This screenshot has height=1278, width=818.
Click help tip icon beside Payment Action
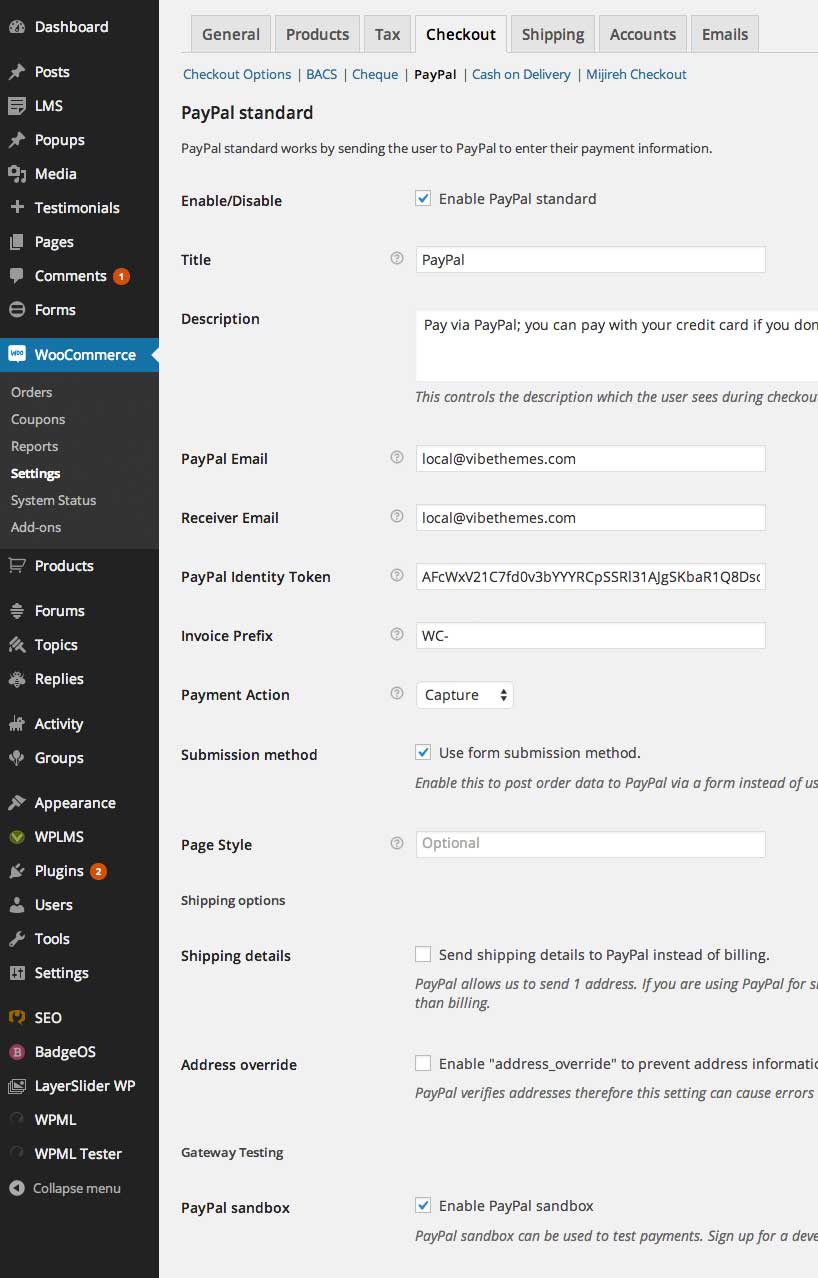tap(397, 694)
